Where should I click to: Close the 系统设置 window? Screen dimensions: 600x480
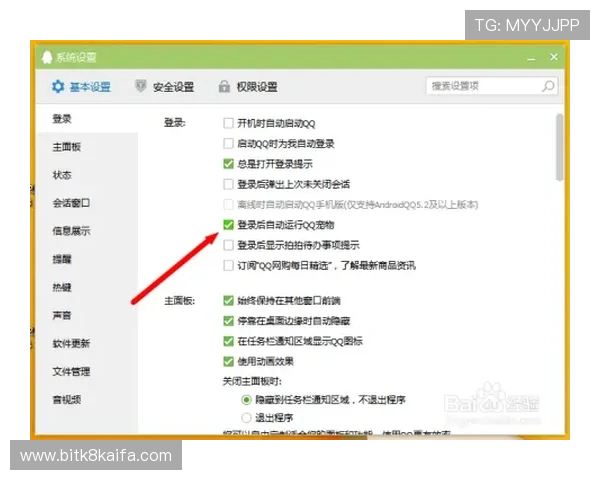pos(554,57)
